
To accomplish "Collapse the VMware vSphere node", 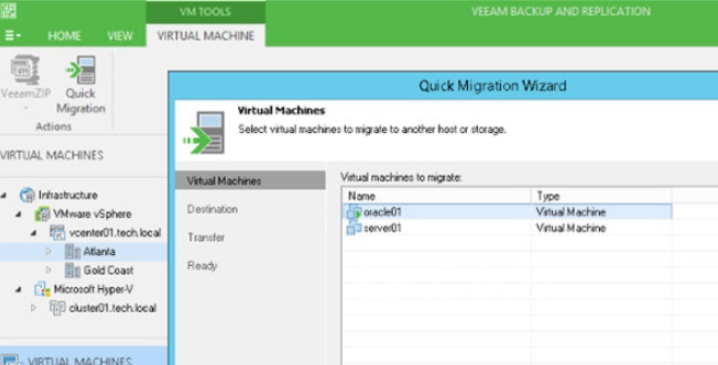I will point(19,214).
